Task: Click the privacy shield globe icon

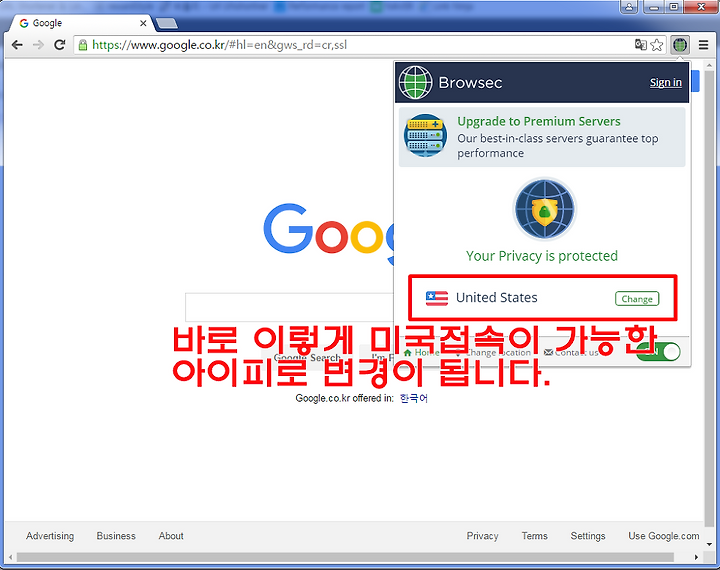Action: click(x=545, y=209)
